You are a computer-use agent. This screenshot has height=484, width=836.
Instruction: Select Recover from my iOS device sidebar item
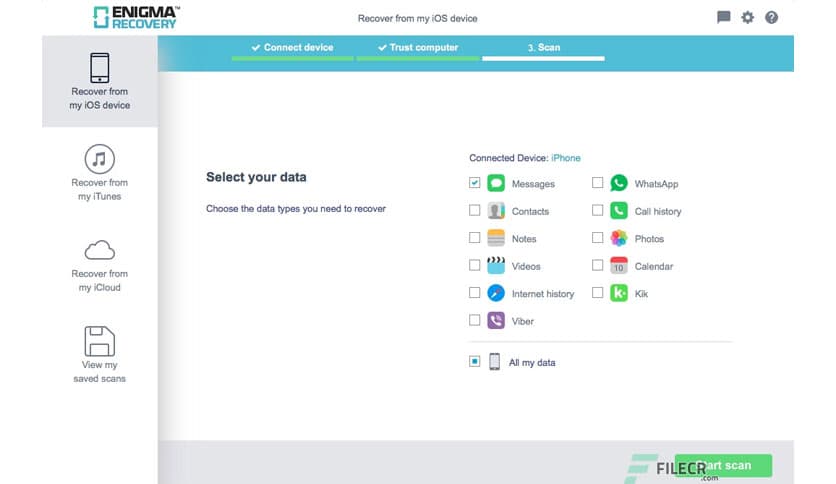click(100, 82)
